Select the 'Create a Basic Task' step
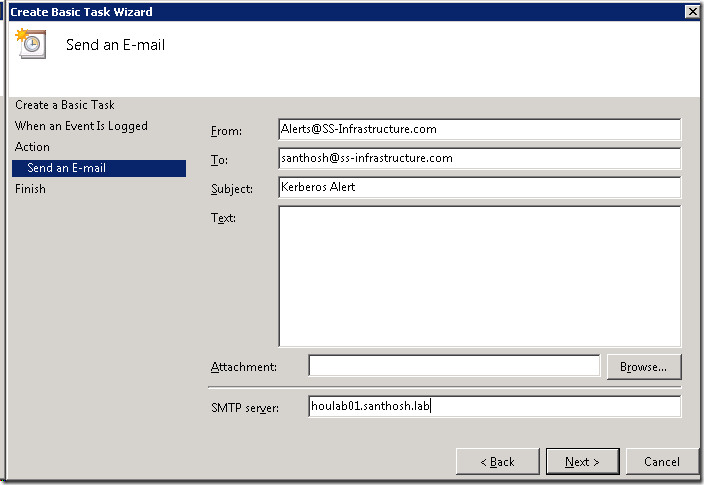 pos(65,105)
